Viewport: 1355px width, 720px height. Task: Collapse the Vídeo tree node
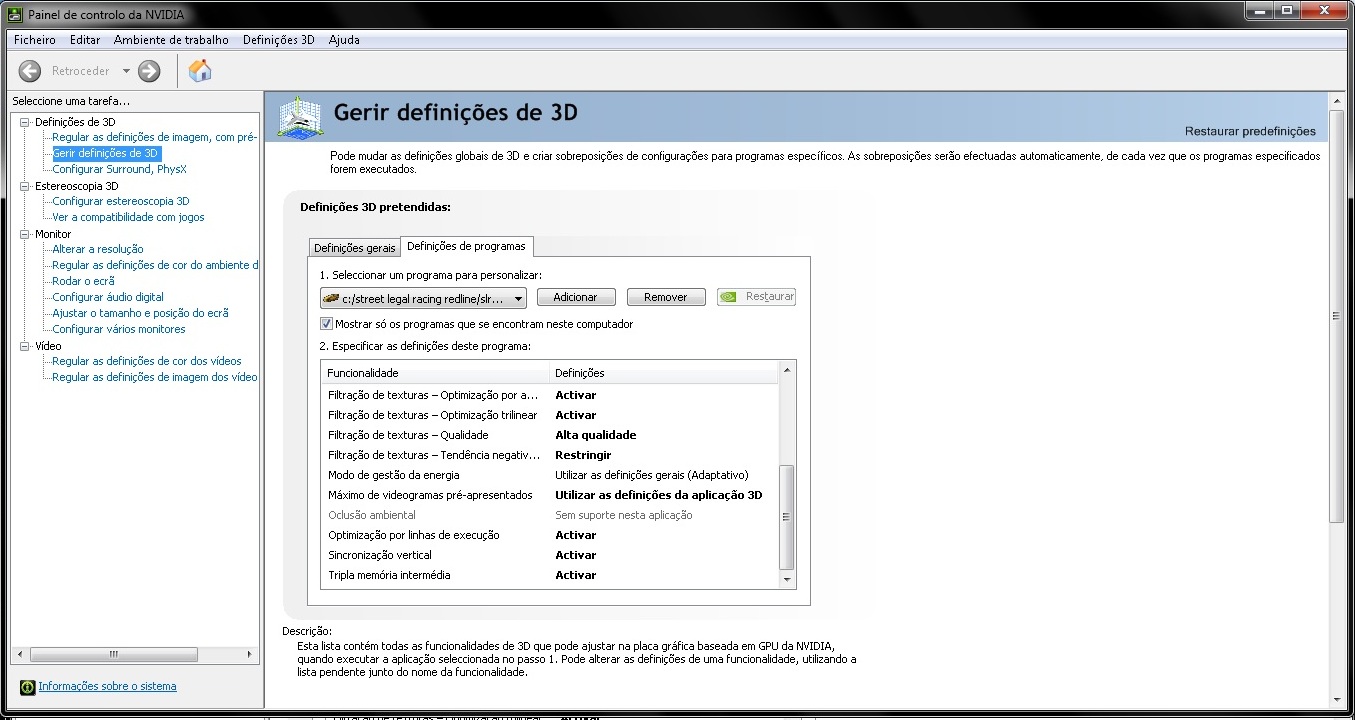point(25,346)
